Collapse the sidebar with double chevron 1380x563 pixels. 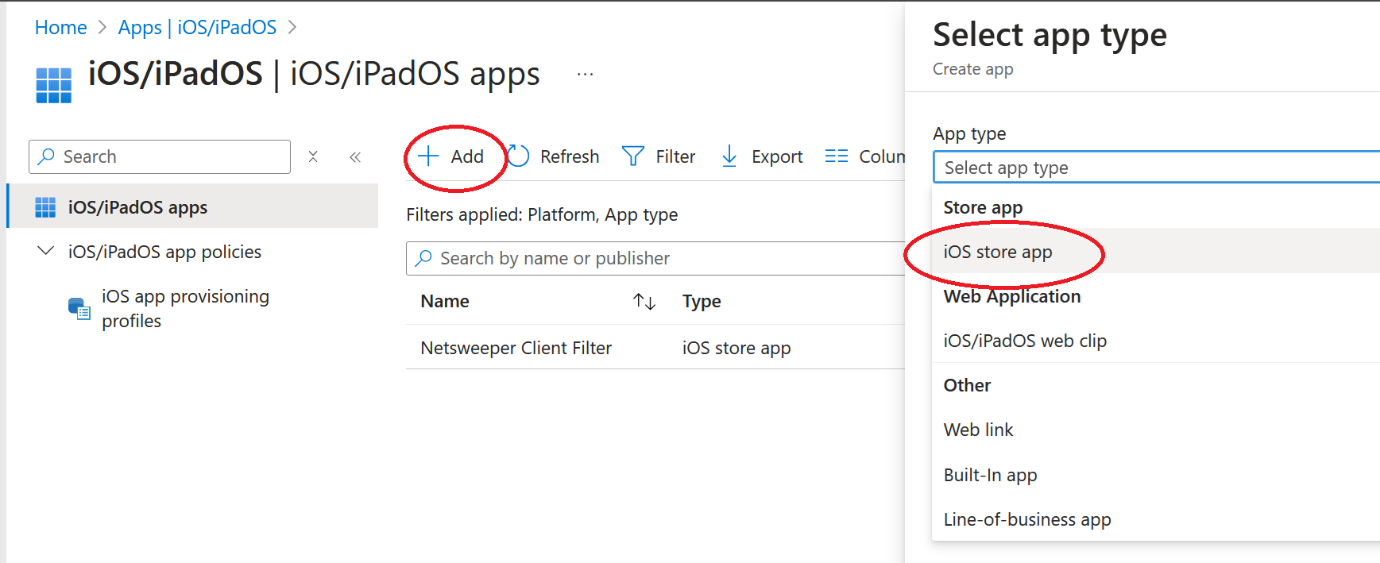[x=355, y=157]
